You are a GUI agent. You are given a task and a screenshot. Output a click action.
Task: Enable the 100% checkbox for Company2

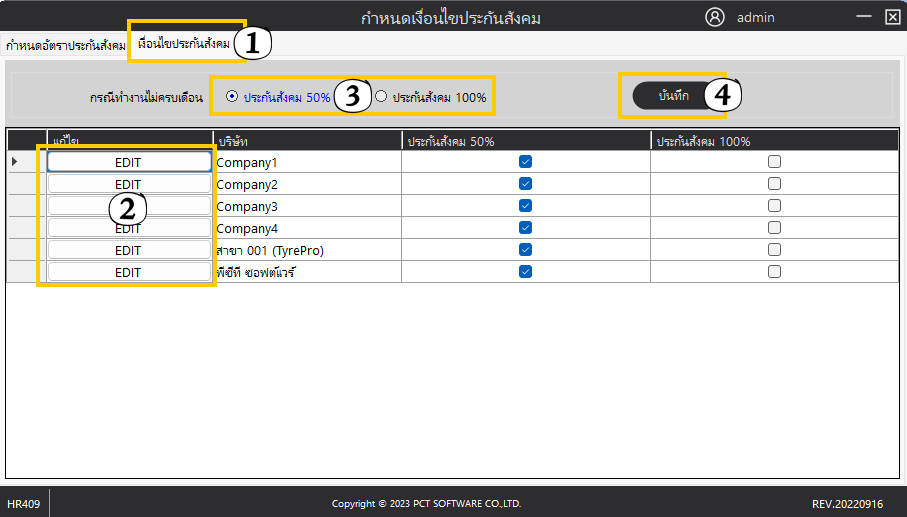774,184
